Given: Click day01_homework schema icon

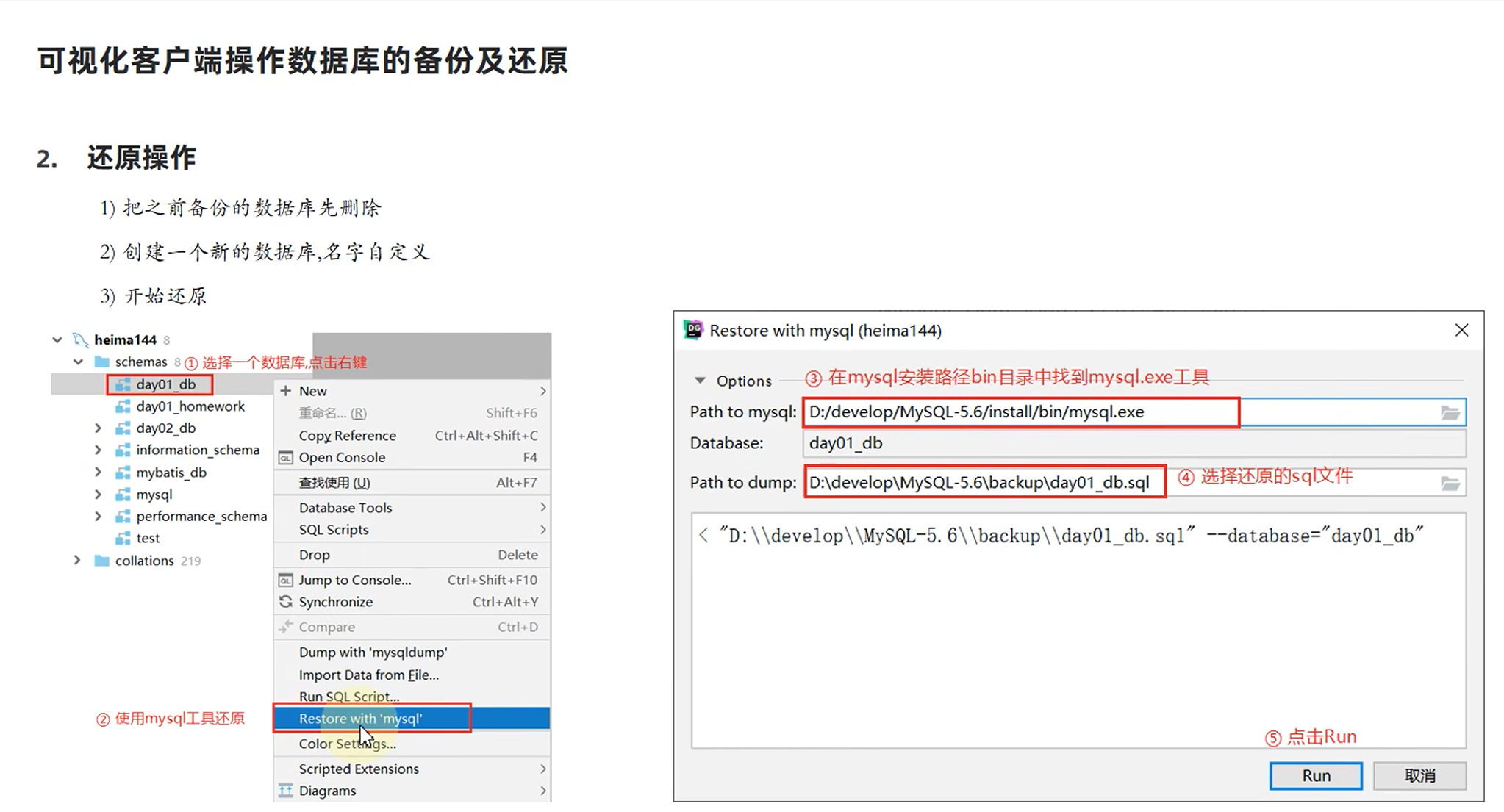Looking at the screenshot, I should 123,406.
